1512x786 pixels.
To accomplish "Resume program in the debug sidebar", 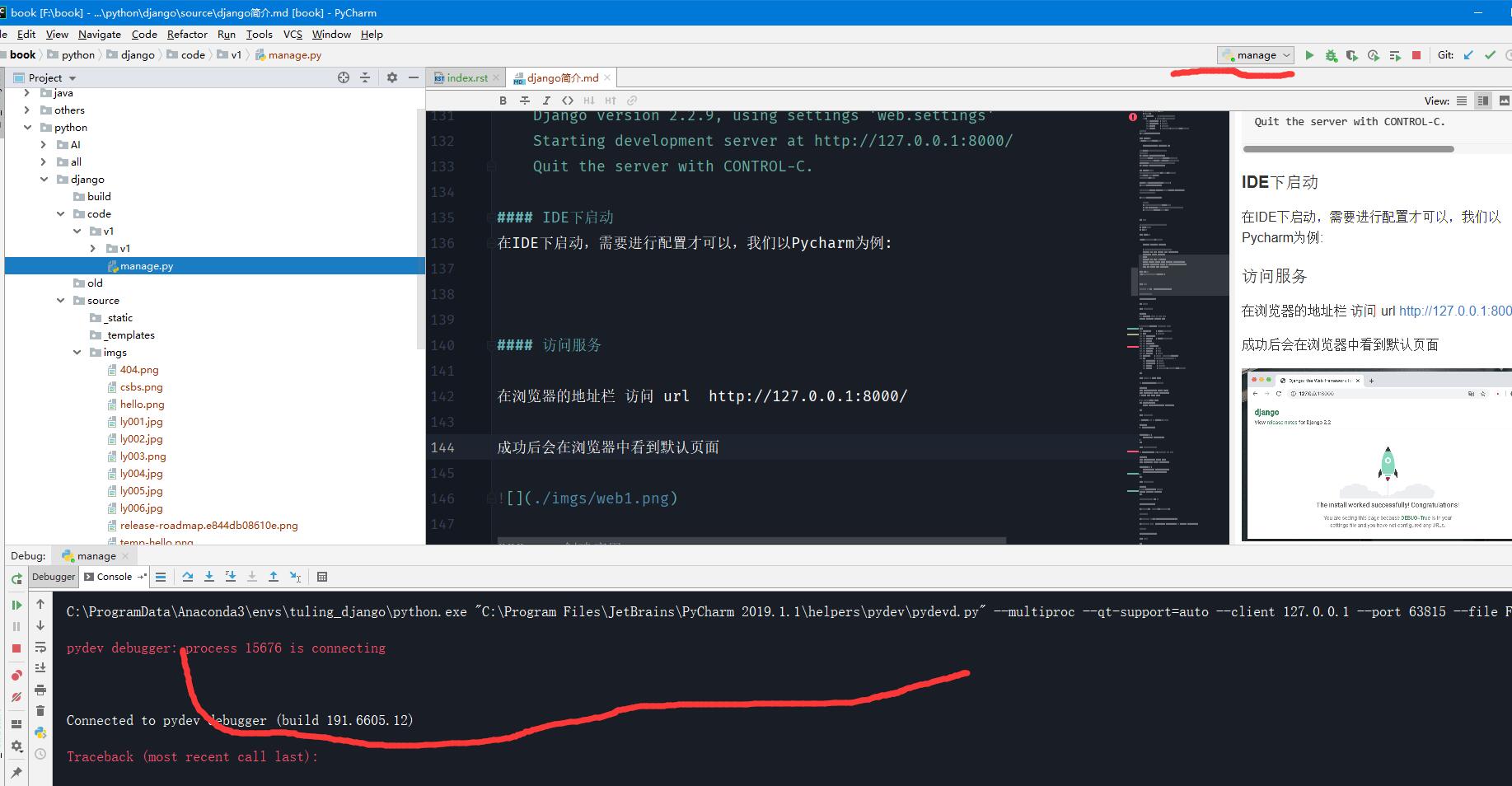I will click(x=16, y=606).
